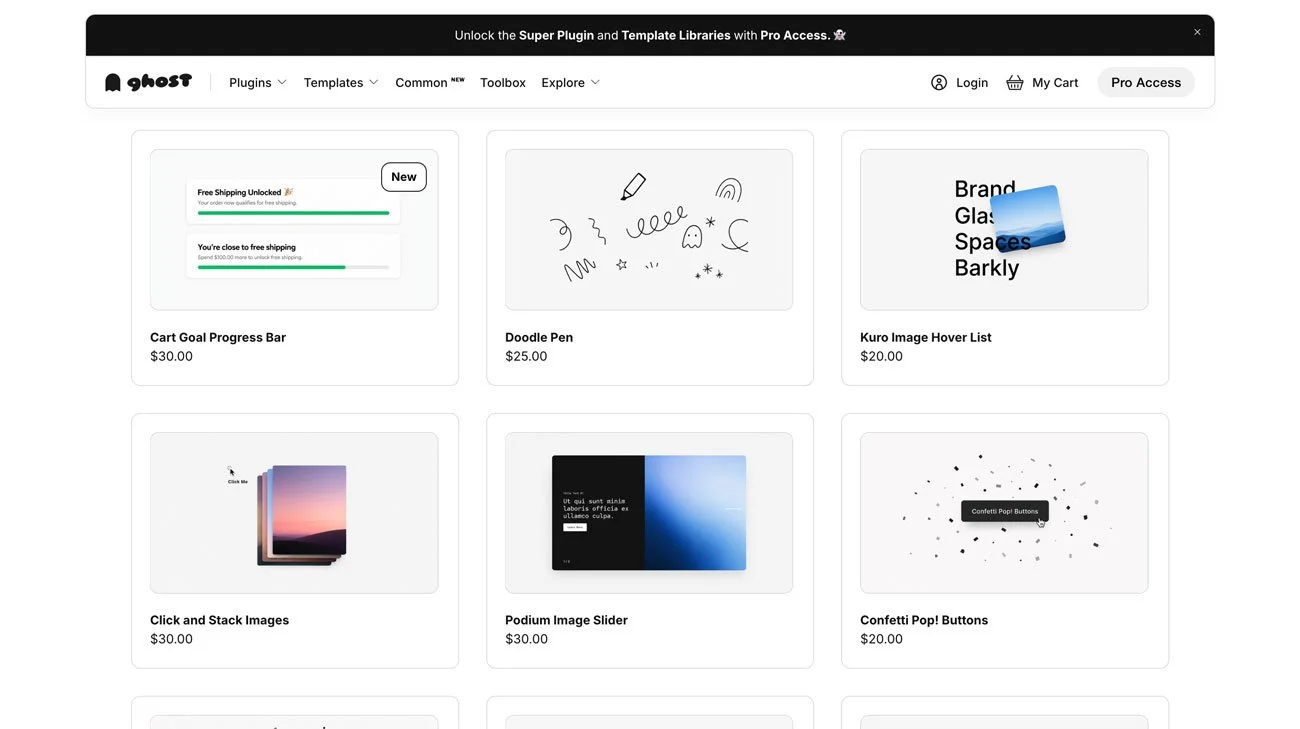Open the Cart Goal Progress Bar thumbnail

pos(294,230)
